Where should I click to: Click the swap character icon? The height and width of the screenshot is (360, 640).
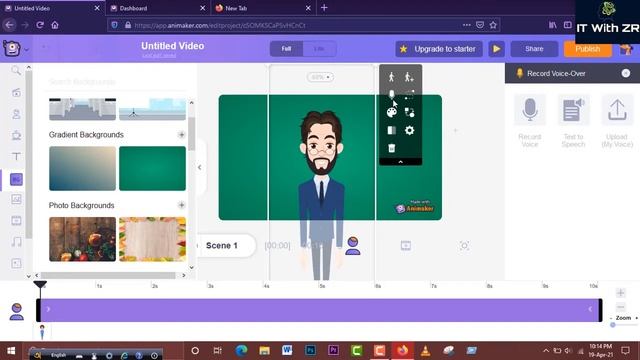409,112
